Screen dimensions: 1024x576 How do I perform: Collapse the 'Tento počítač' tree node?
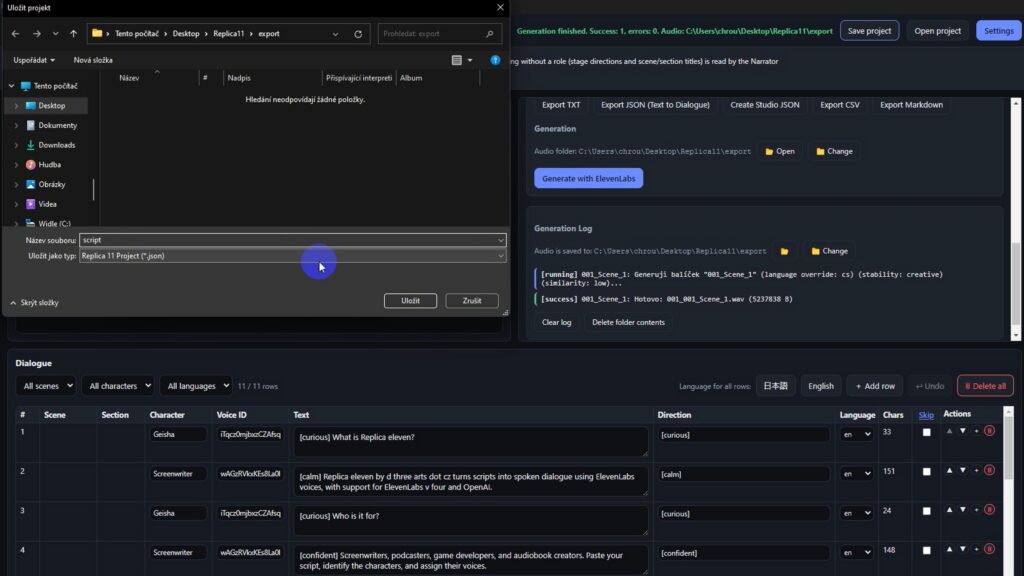[x=11, y=86]
